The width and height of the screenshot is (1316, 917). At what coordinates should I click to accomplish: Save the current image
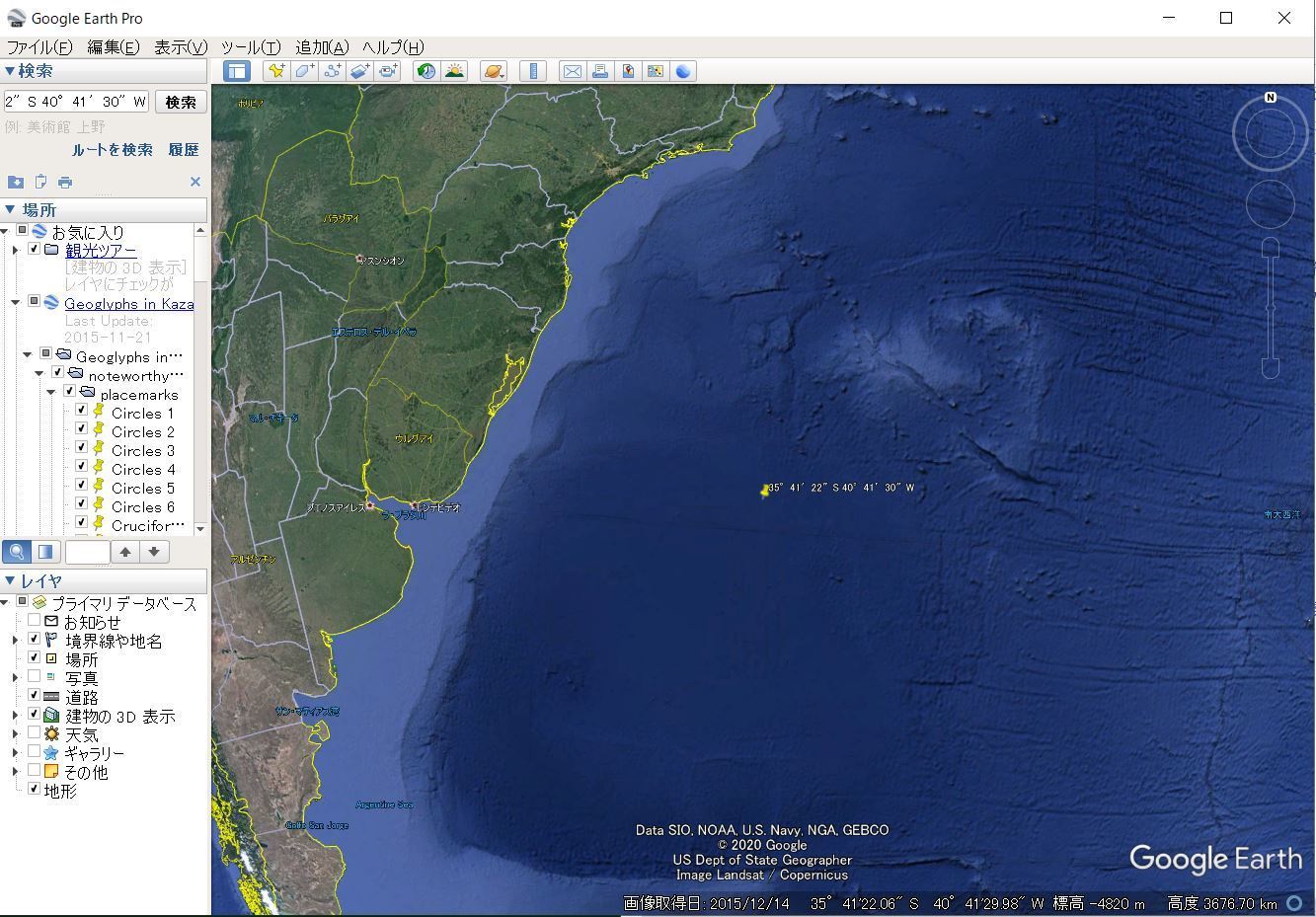tap(628, 71)
